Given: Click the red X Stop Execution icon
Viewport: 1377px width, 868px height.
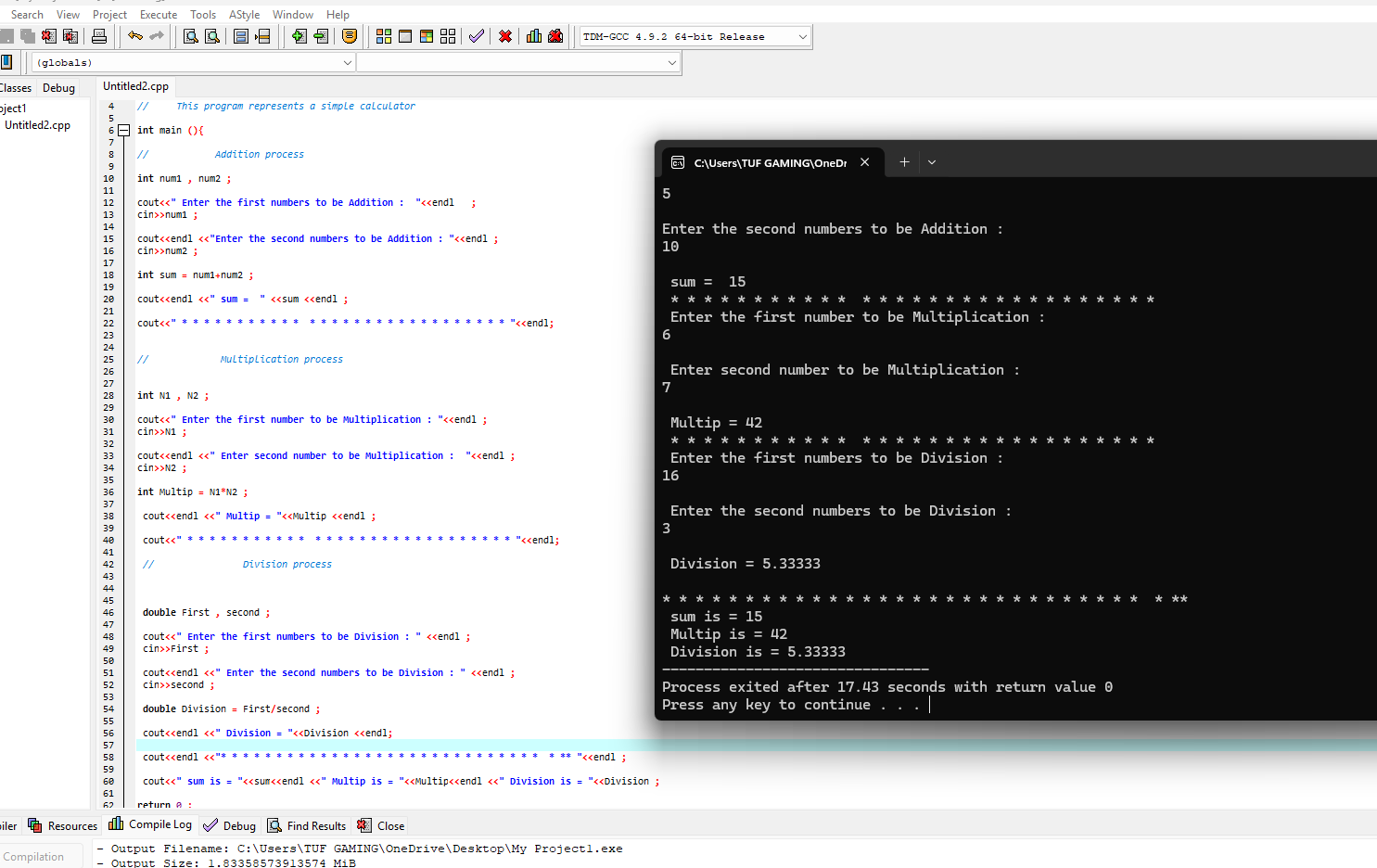Looking at the screenshot, I should tap(505, 36).
